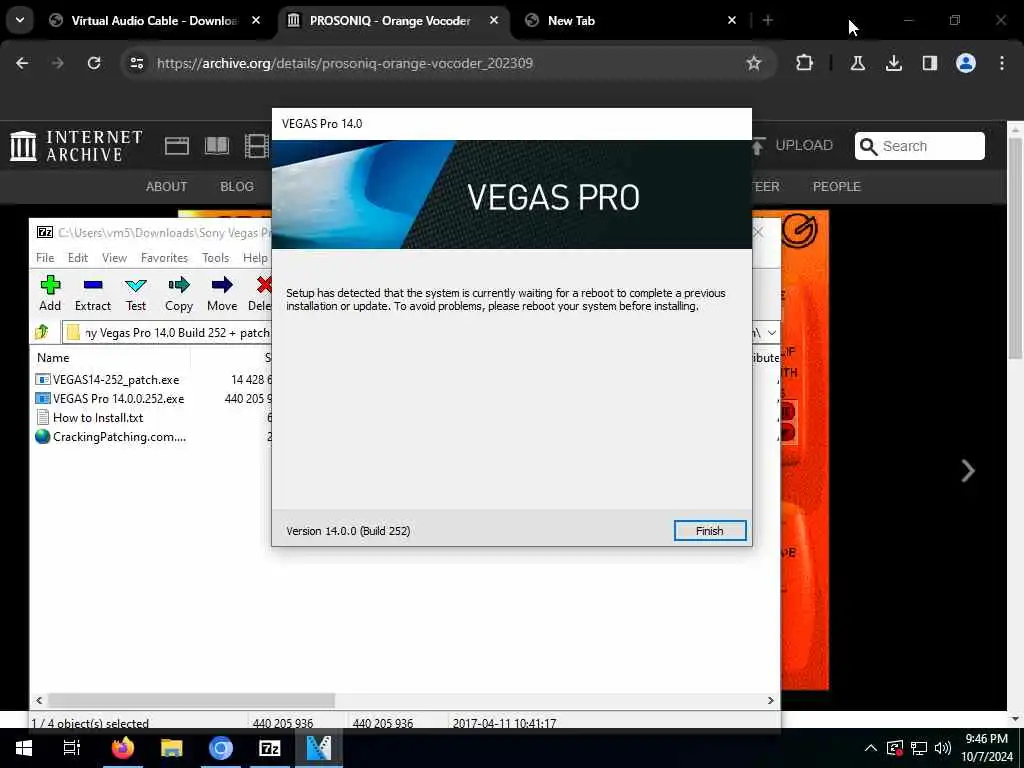Screen dimensions: 1024x768
Task: Toggle the browser side panel
Action: tap(929, 63)
